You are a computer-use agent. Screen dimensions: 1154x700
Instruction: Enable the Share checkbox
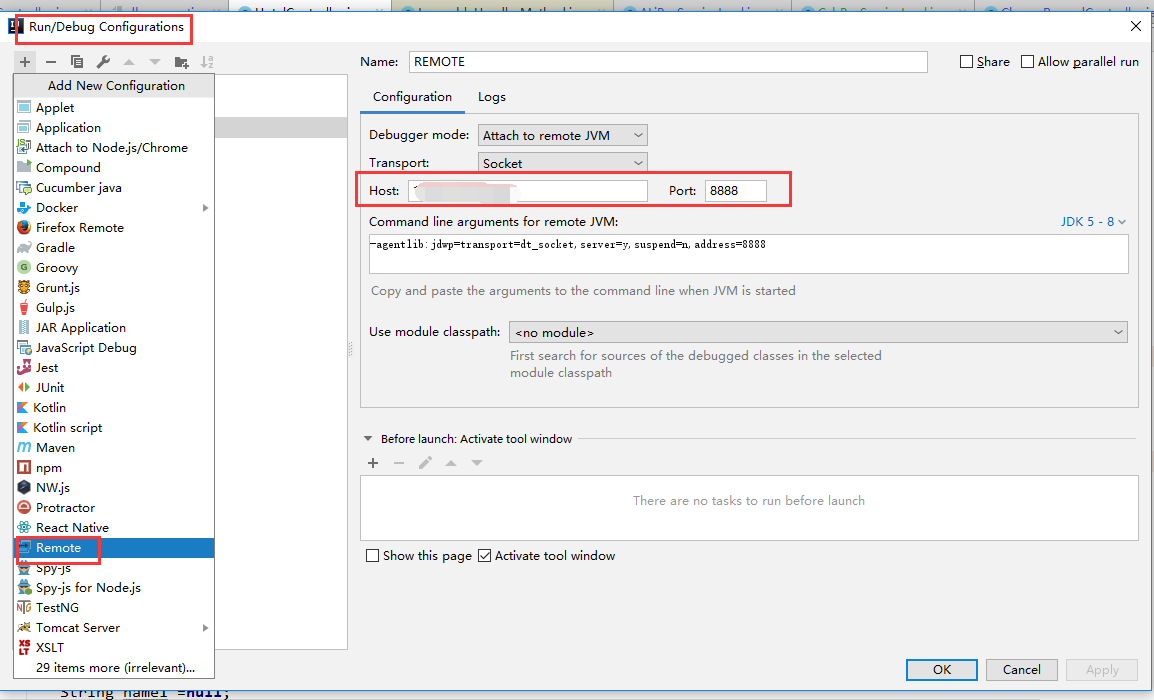point(966,62)
